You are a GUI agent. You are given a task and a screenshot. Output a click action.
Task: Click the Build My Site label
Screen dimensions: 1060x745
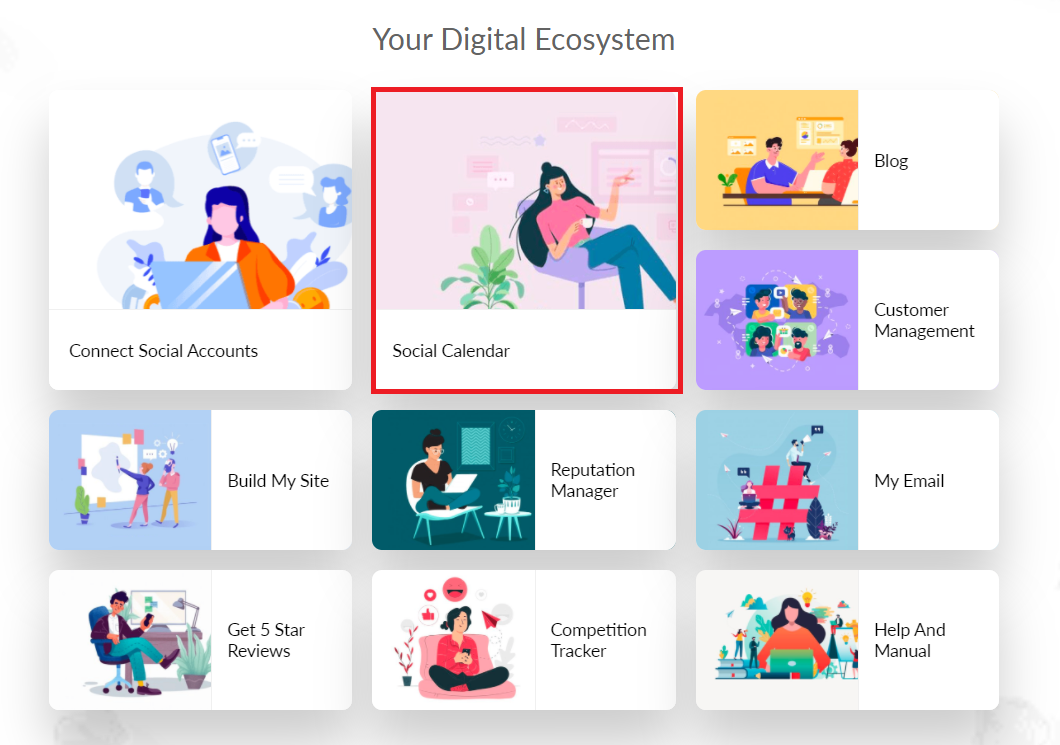279,481
